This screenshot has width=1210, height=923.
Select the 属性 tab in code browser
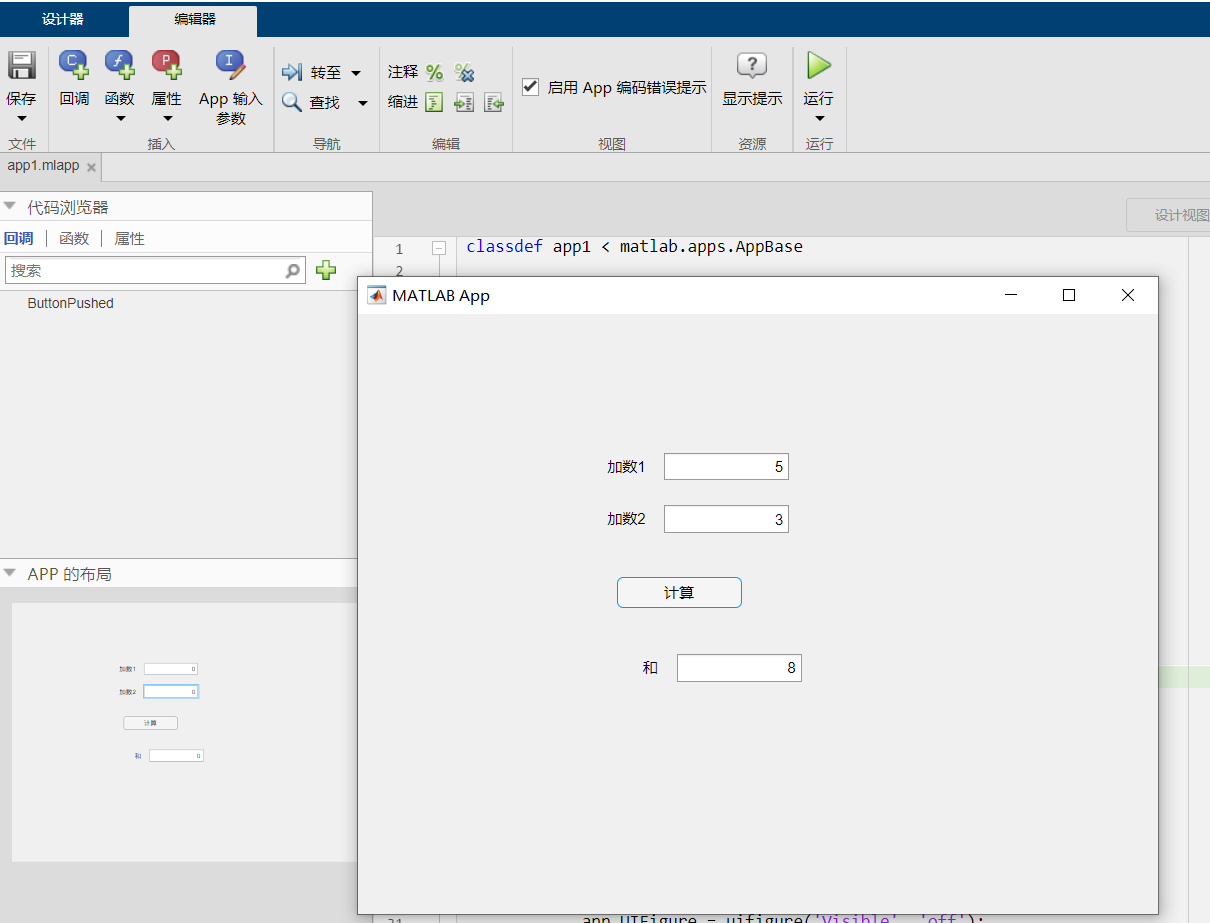pyautogui.click(x=130, y=238)
